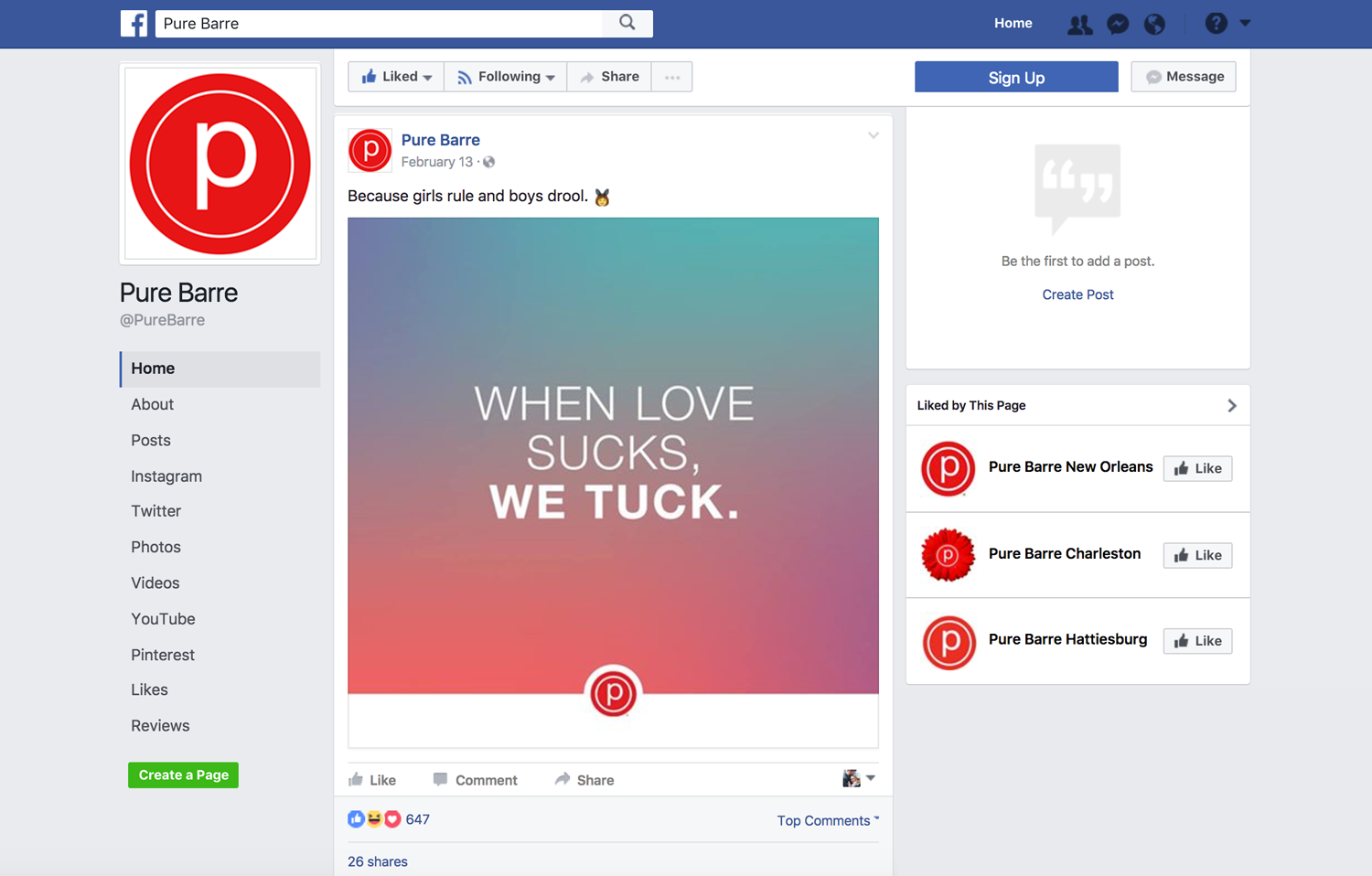Click the @PureBarre username text
This screenshot has height=876, width=1372.
coord(163,320)
